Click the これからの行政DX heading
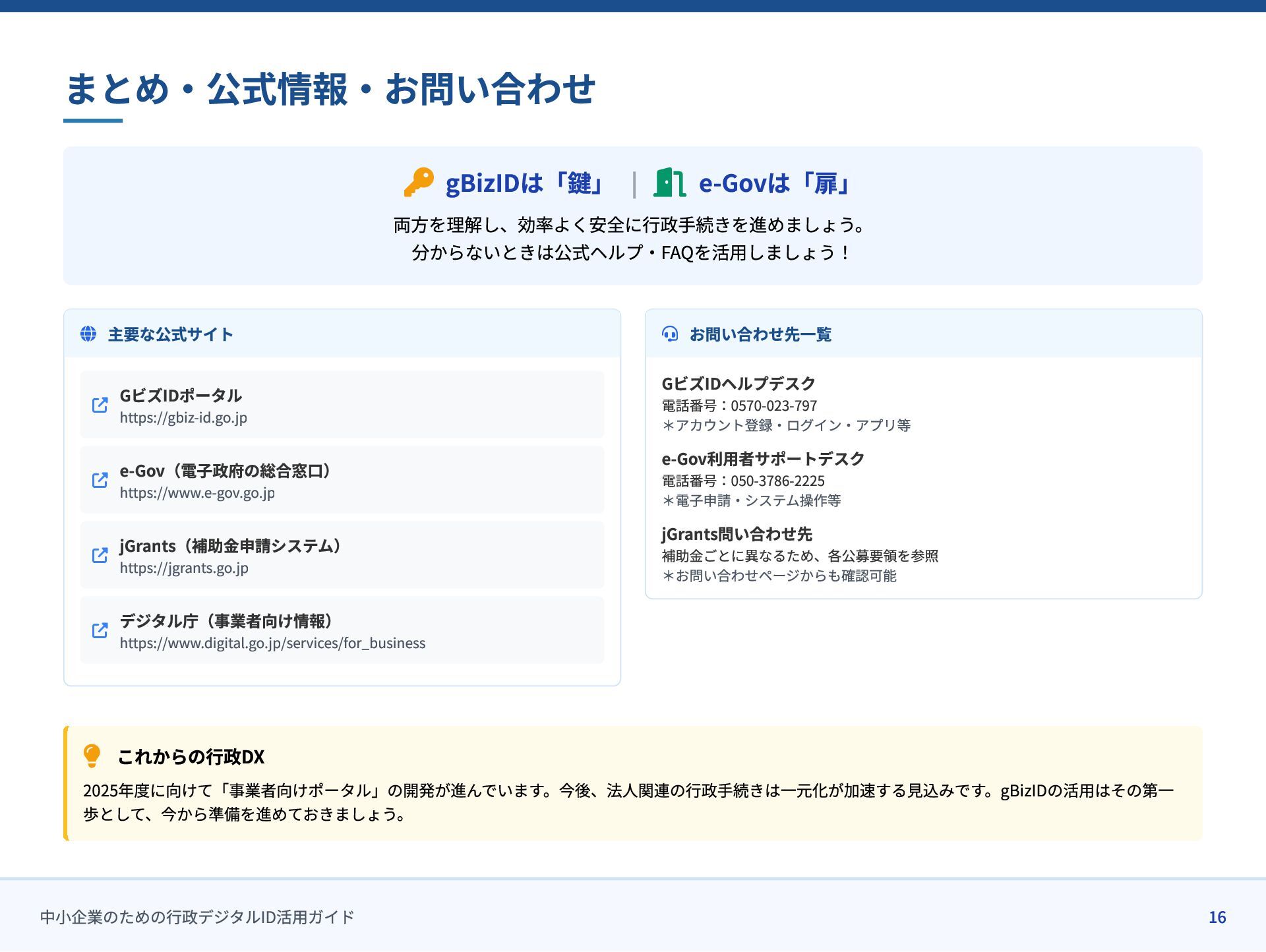The image size is (1266, 952). pos(191,756)
